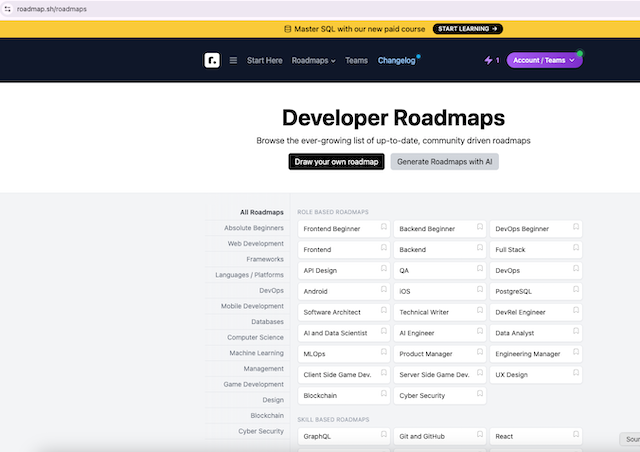640x452 pixels.
Task: Filter by Game Development category
Action: tap(253, 384)
